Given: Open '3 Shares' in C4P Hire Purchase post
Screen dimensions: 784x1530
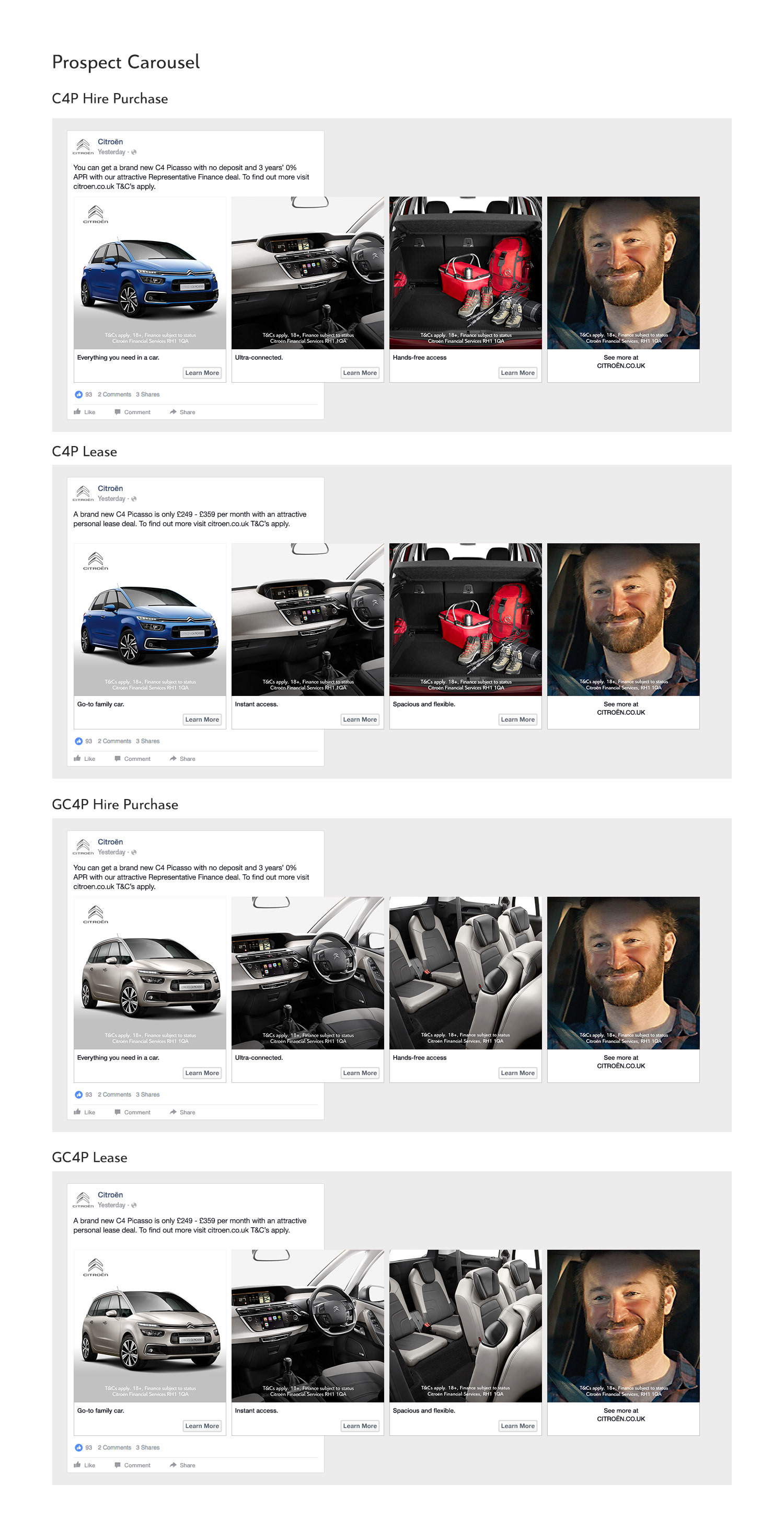Looking at the screenshot, I should click(x=147, y=394).
